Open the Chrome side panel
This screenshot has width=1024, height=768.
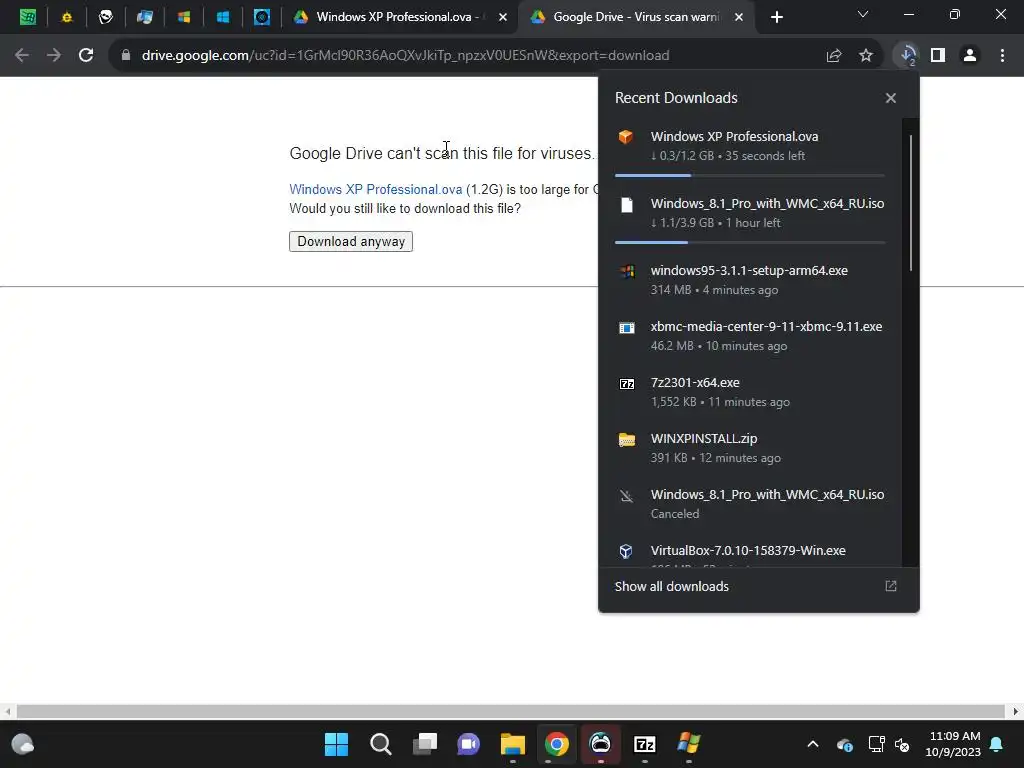point(938,56)
